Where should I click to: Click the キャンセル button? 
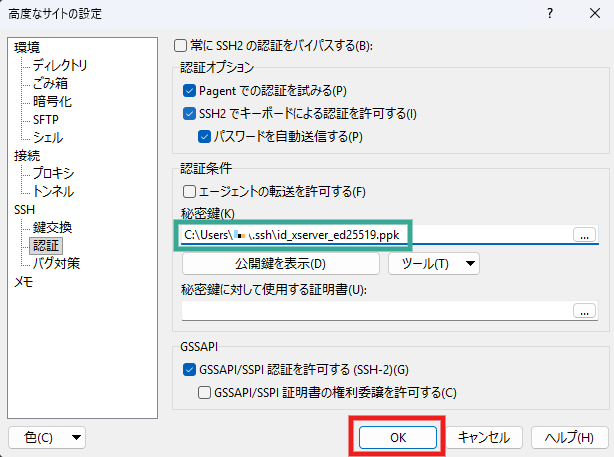[x=484, y=437]
